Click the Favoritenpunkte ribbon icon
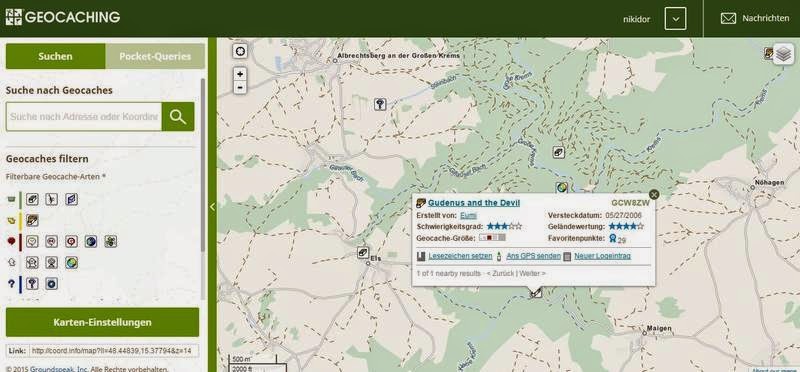This screenshot has height=372, width=800. [612, 238]
